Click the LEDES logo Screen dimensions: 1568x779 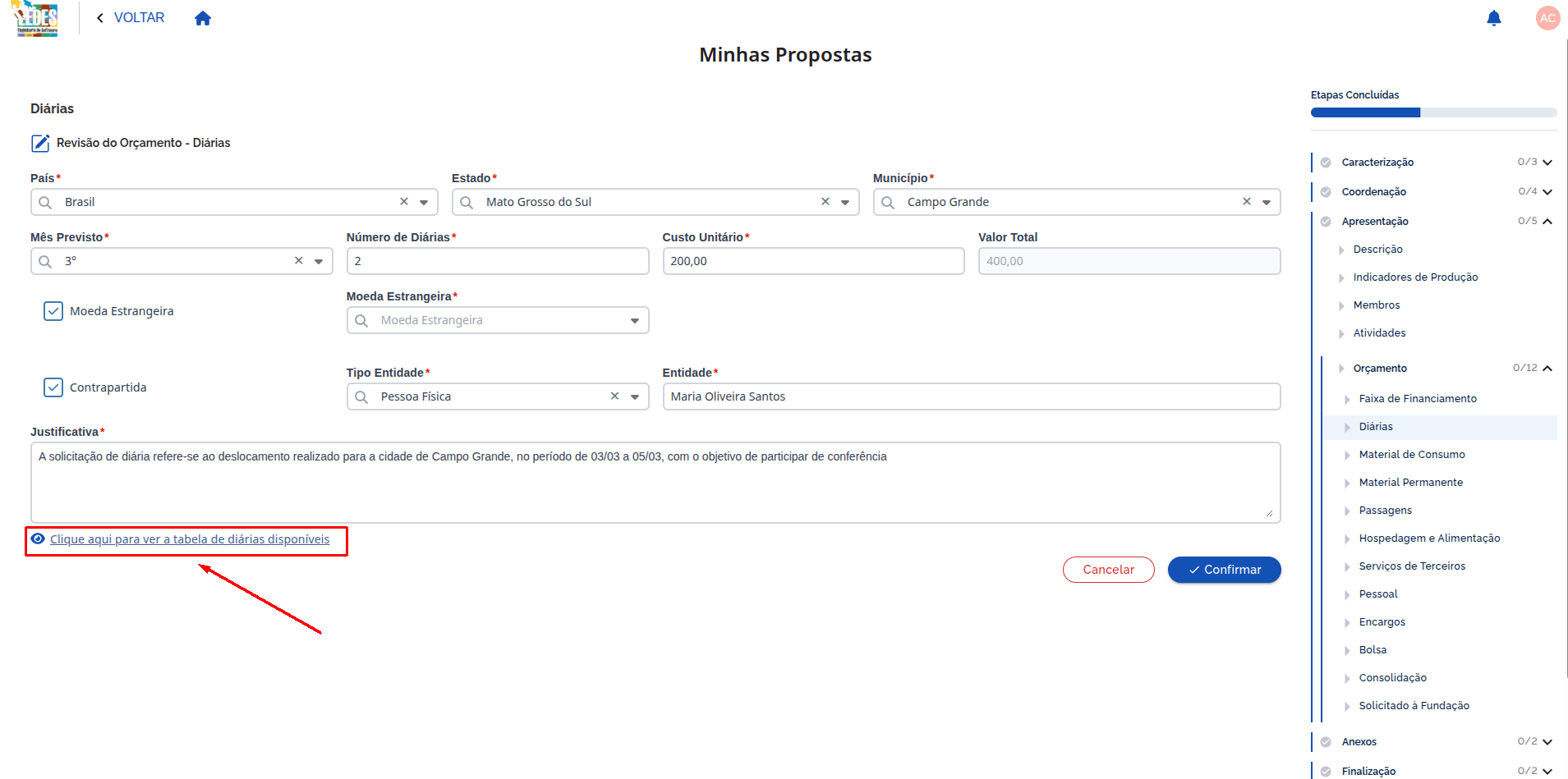tap(37, 18)
